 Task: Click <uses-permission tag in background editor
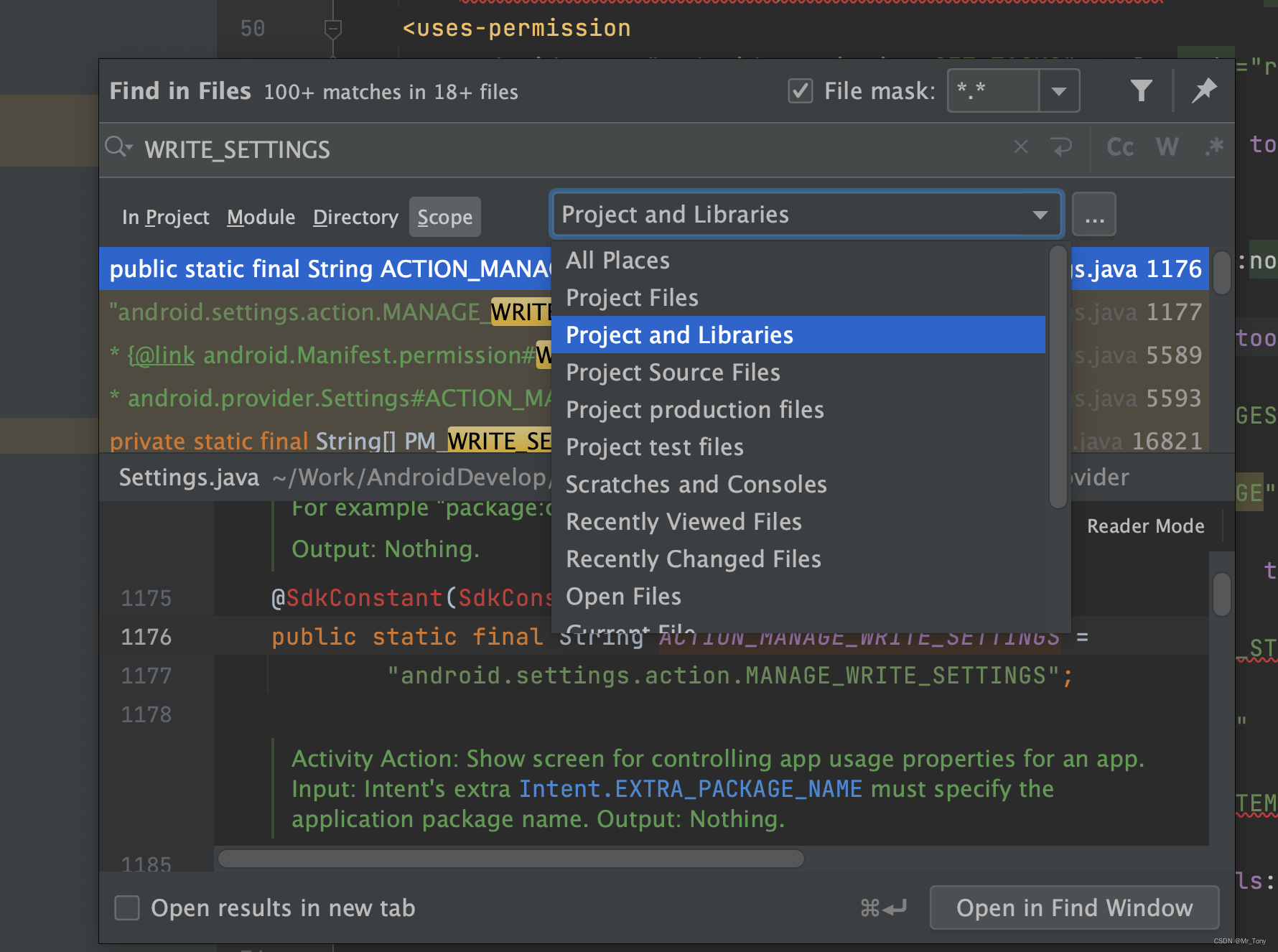pos(516,28)
